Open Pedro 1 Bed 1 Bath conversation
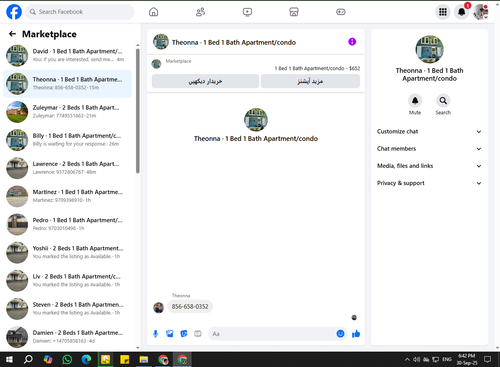Screen dimensions: 500x367 point(67,224)
